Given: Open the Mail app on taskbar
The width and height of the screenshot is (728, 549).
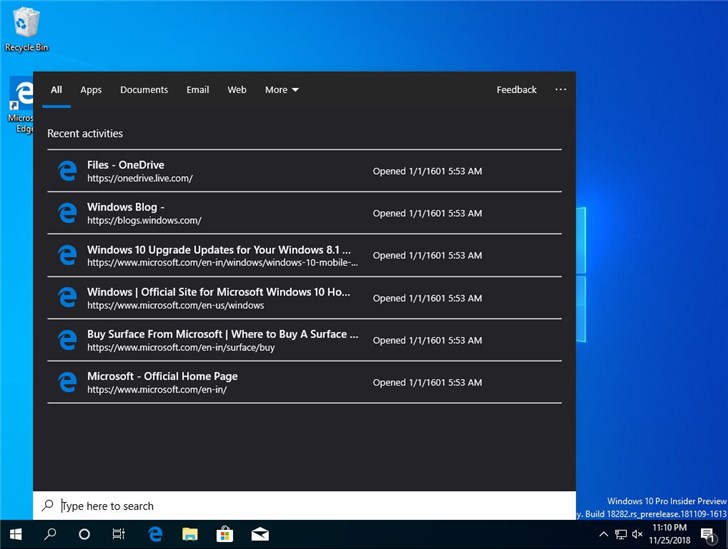Looking at the screenshot, I should 260,534.
